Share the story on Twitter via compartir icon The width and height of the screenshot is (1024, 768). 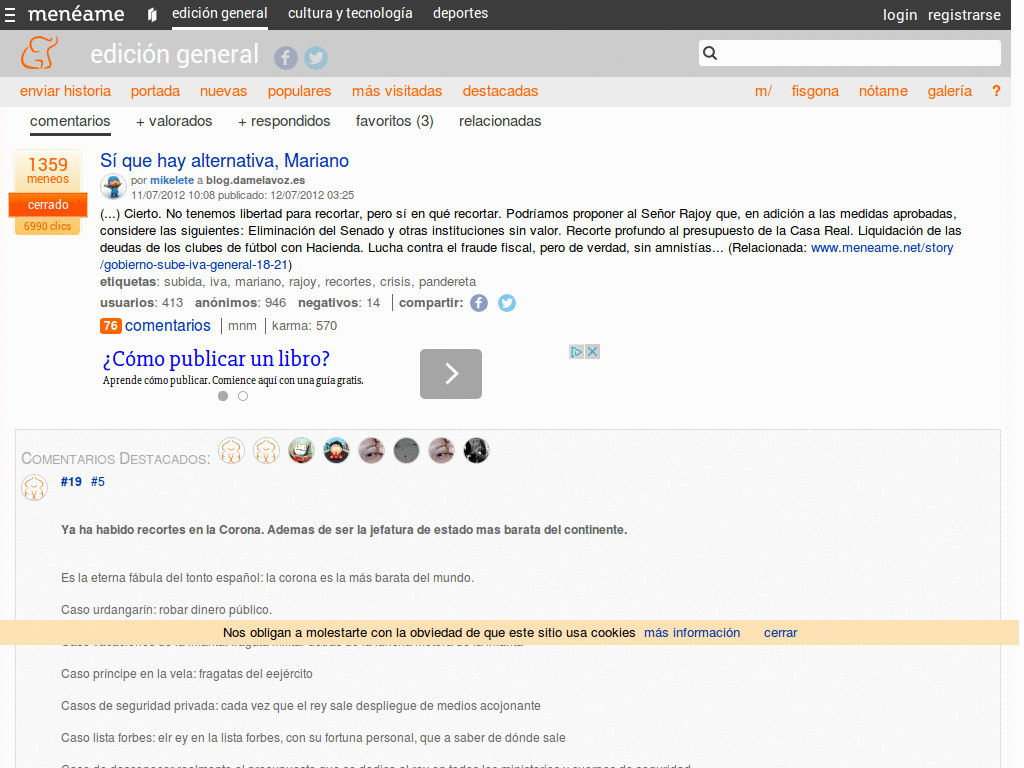point(506,302)
